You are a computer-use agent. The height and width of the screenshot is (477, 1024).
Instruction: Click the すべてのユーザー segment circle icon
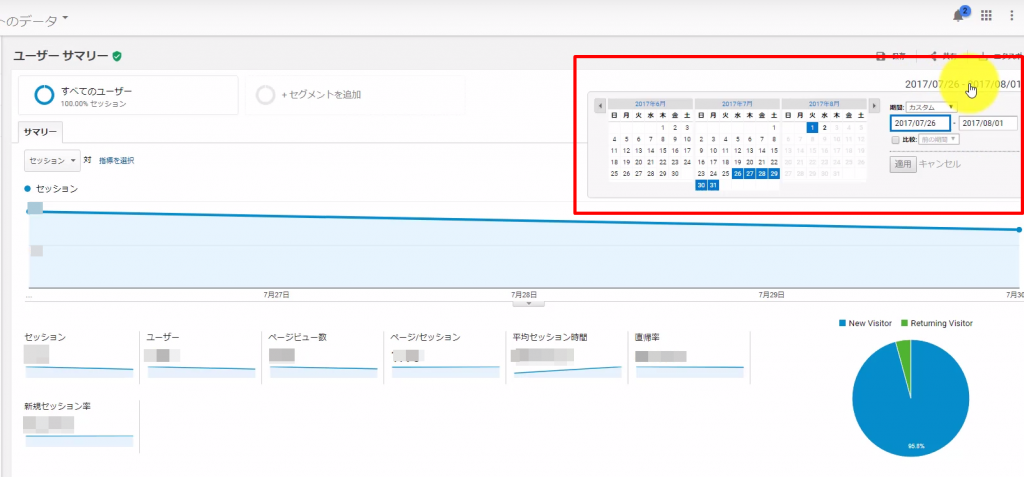pyautogui.click(x=44, y=95)
